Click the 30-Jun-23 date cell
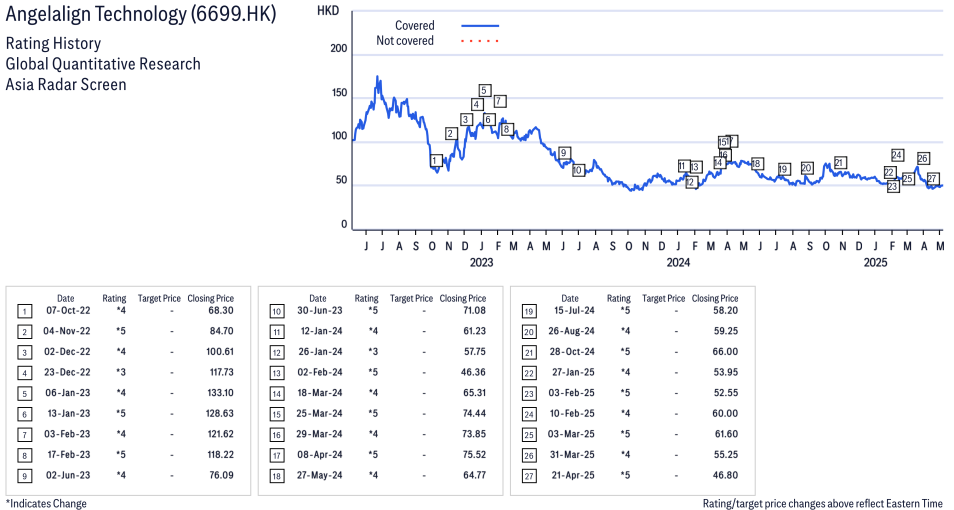 click(319, 310)
